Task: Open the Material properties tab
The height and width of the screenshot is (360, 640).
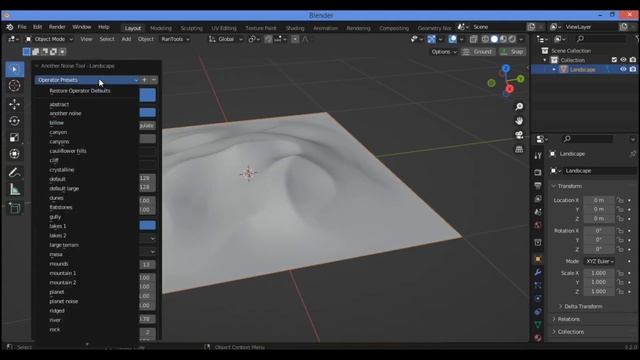Action: [538, 338]
